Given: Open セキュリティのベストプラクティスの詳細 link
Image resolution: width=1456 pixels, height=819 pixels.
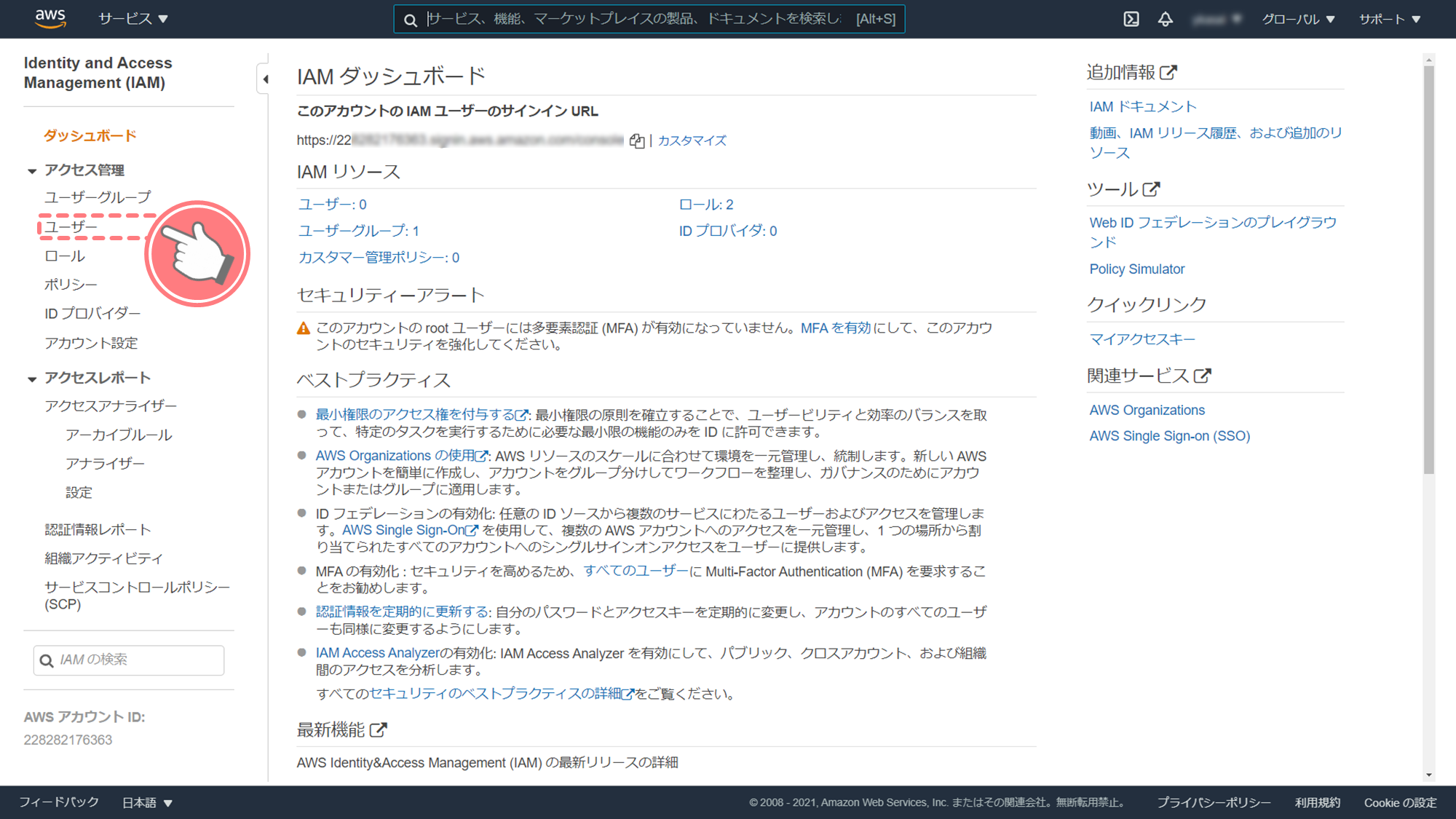Looking at the screenshot, I should click(x=502, y=694).
